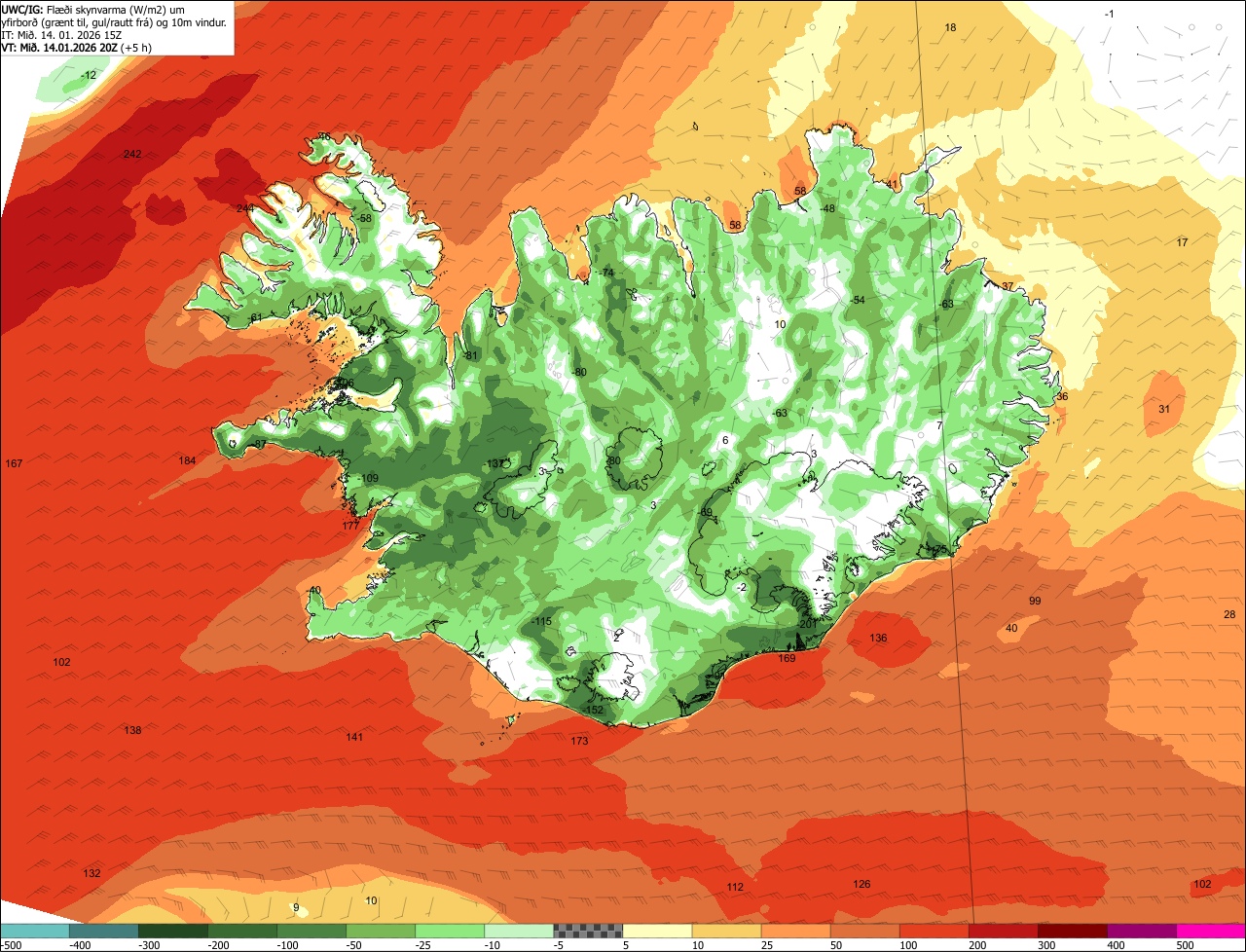Select the 10 to 25 yellow-orange swatch

point(726,931)
